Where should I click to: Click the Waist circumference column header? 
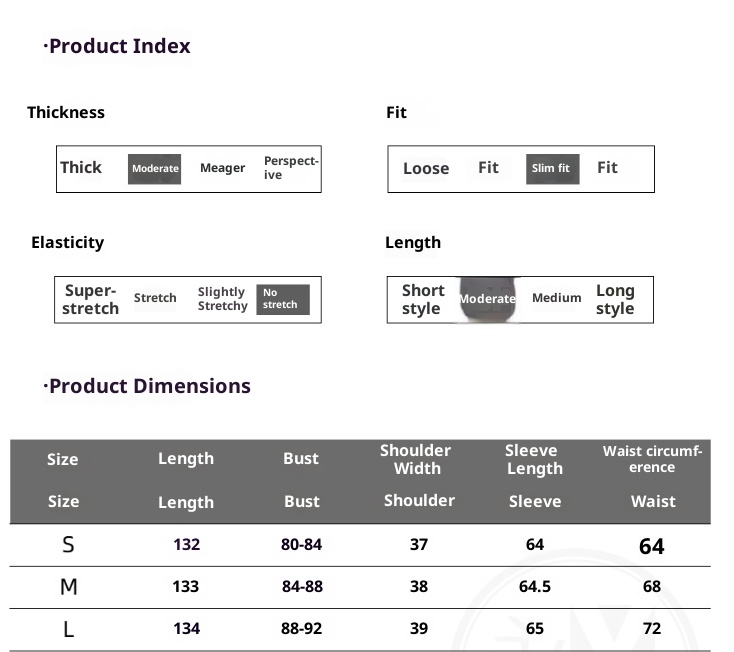click(652, 459)
